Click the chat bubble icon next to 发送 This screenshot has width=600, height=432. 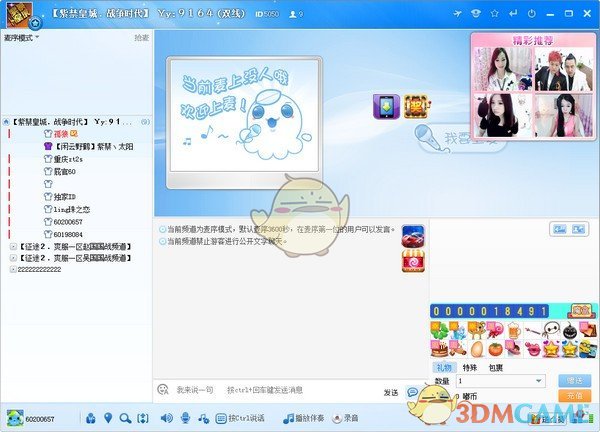pyautogui.click(x=412, y=392)
